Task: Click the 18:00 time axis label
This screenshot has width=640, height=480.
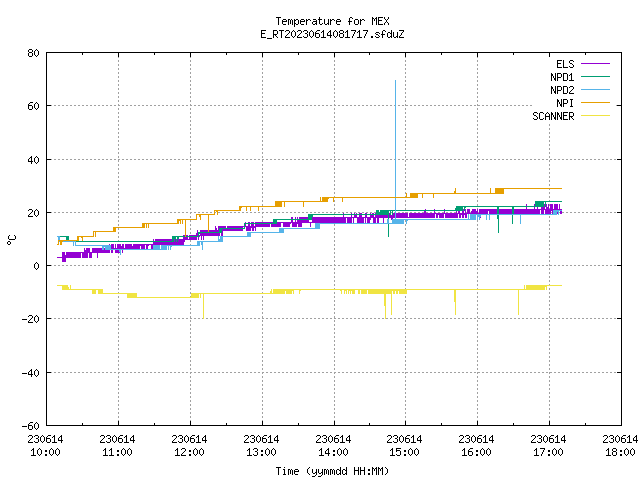Action: click(x=620, y=452)
